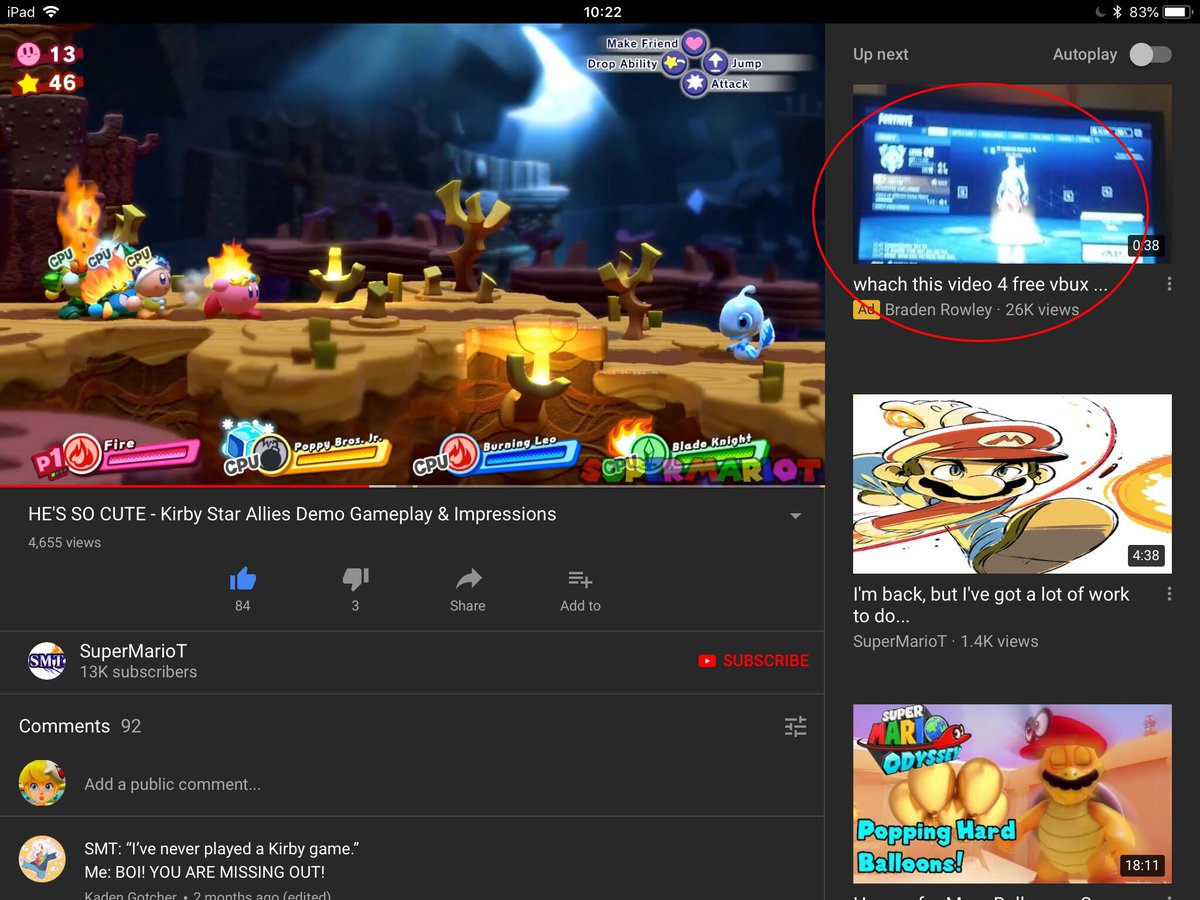Screen dimensions: 1200x900
Task: Like the video with thumbs up
Action: (242, 578)
